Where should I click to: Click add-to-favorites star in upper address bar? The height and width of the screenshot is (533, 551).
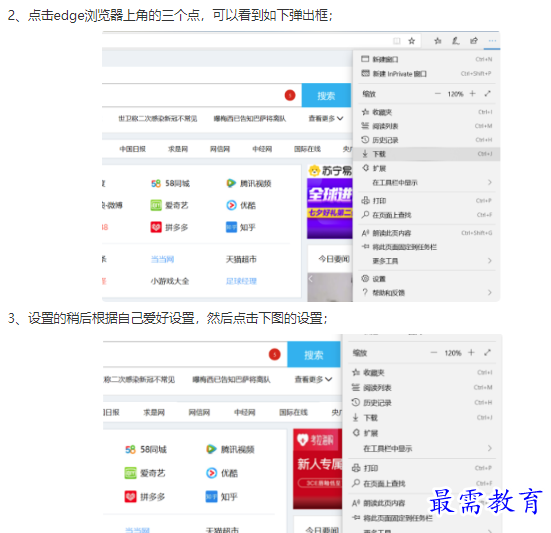pos(411,41)
